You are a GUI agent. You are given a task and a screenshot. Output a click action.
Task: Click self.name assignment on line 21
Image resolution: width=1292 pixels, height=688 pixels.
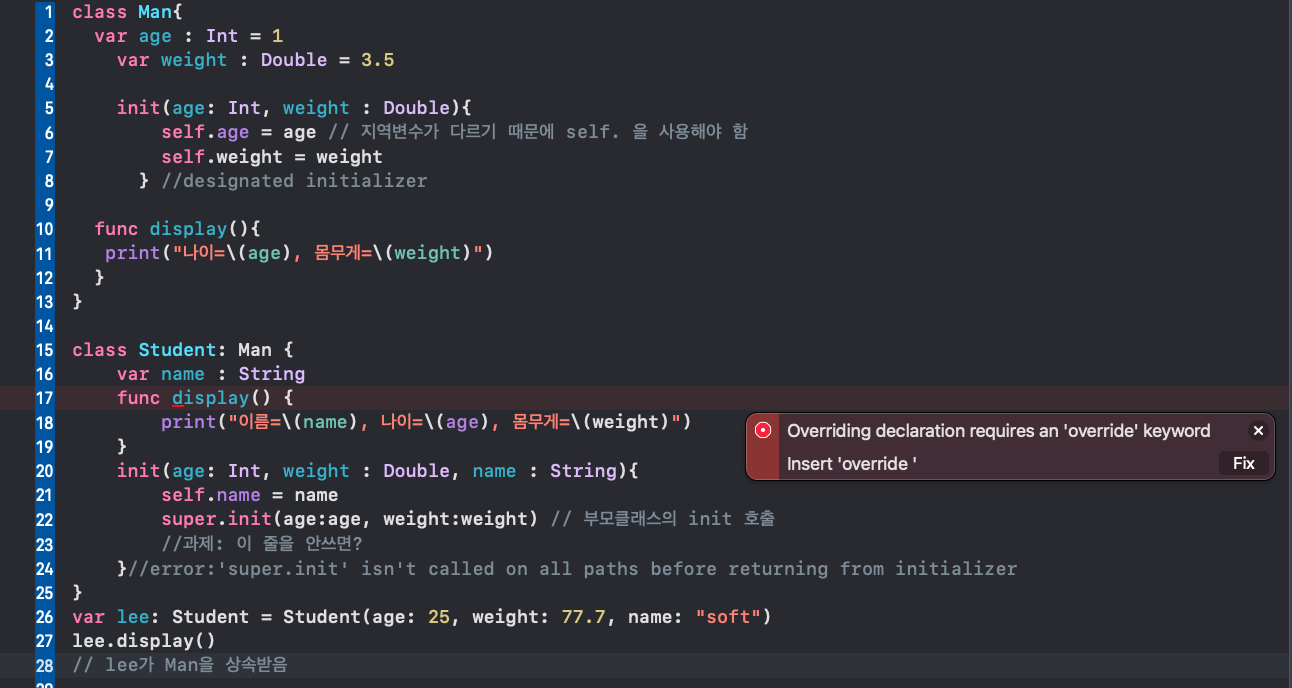250,495
